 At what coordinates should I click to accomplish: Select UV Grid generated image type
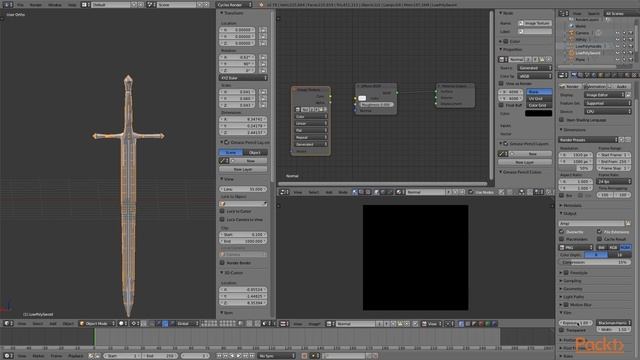pyautogui.click(x=539, y=99)
